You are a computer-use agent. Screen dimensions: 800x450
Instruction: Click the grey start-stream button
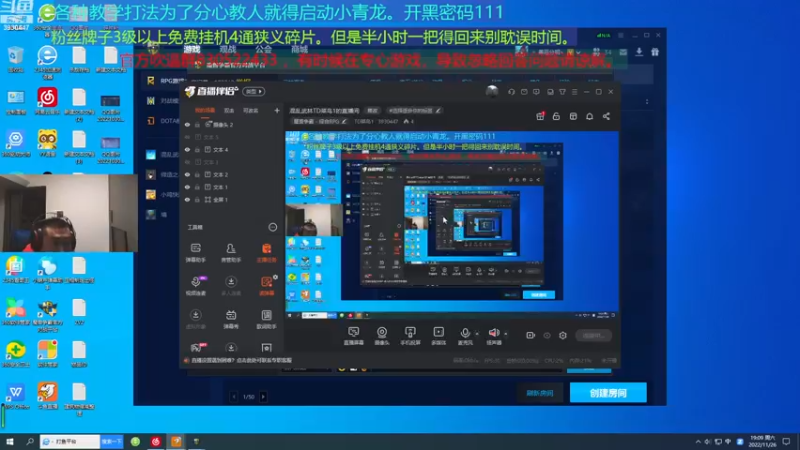(593, 335)
